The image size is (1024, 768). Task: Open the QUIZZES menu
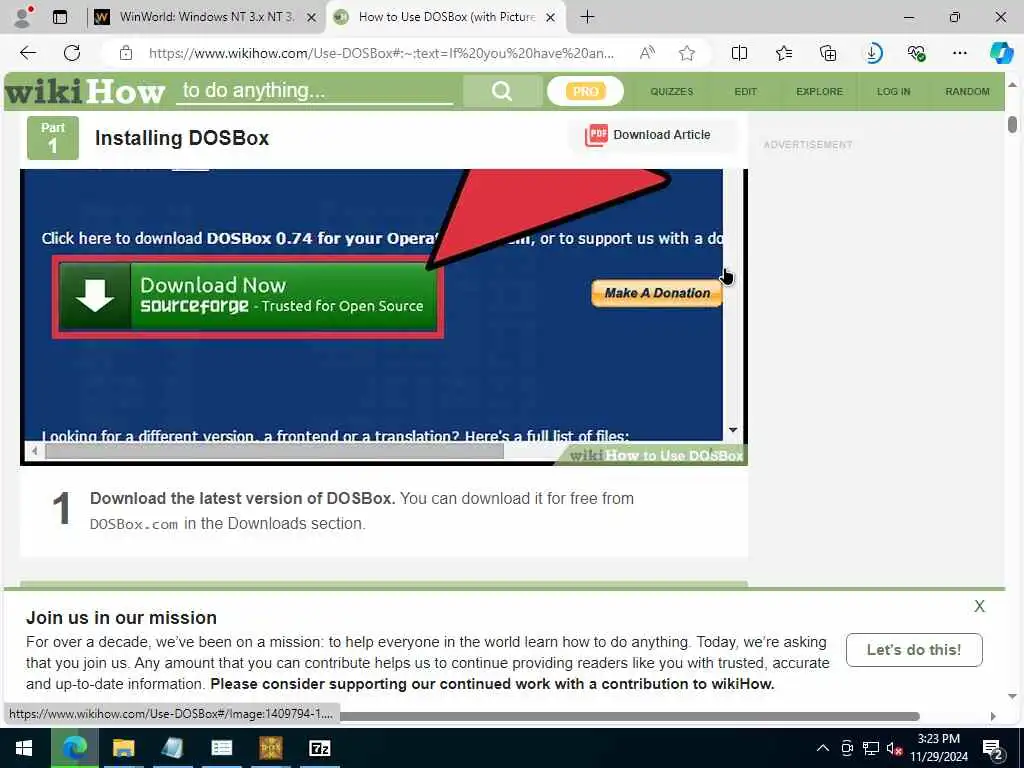tap(671, 91)
